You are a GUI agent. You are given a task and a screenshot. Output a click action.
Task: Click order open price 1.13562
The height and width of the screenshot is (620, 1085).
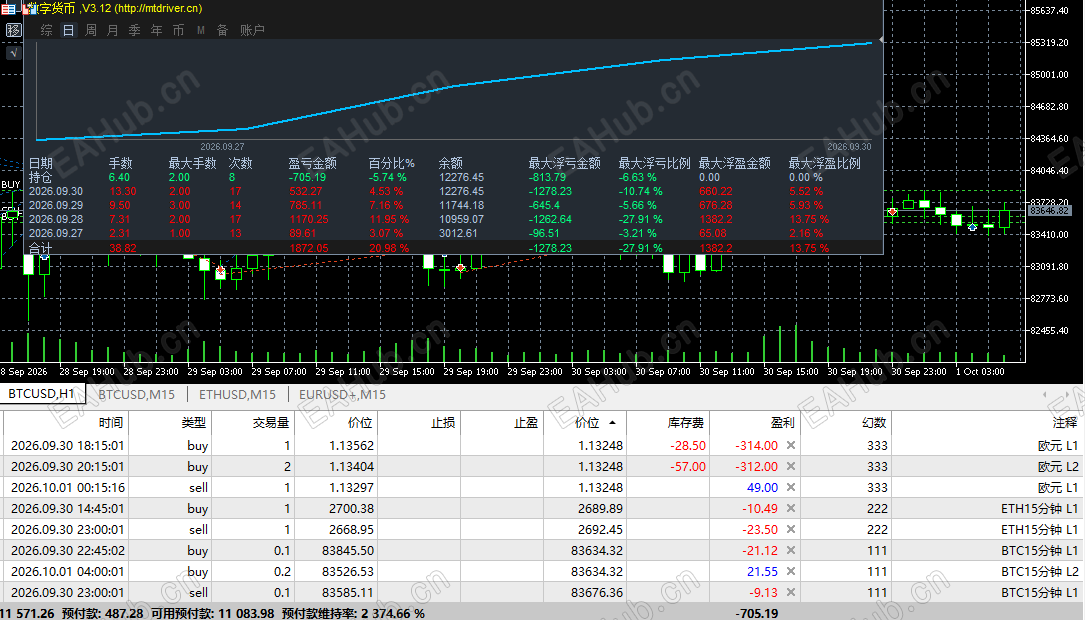(x=352, y=446)
